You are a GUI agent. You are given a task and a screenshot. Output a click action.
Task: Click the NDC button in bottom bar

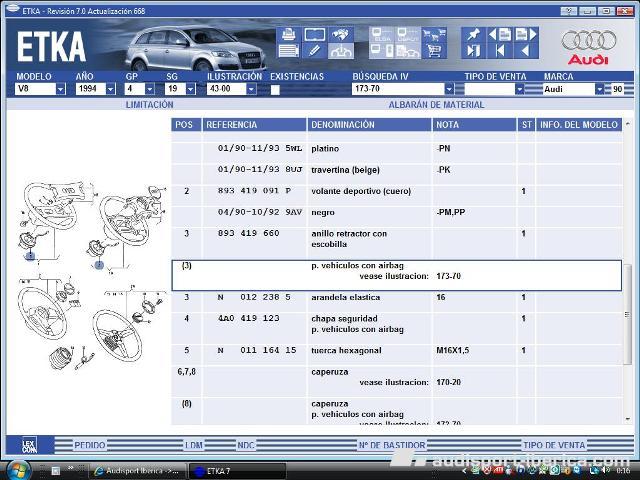point(246,445)
